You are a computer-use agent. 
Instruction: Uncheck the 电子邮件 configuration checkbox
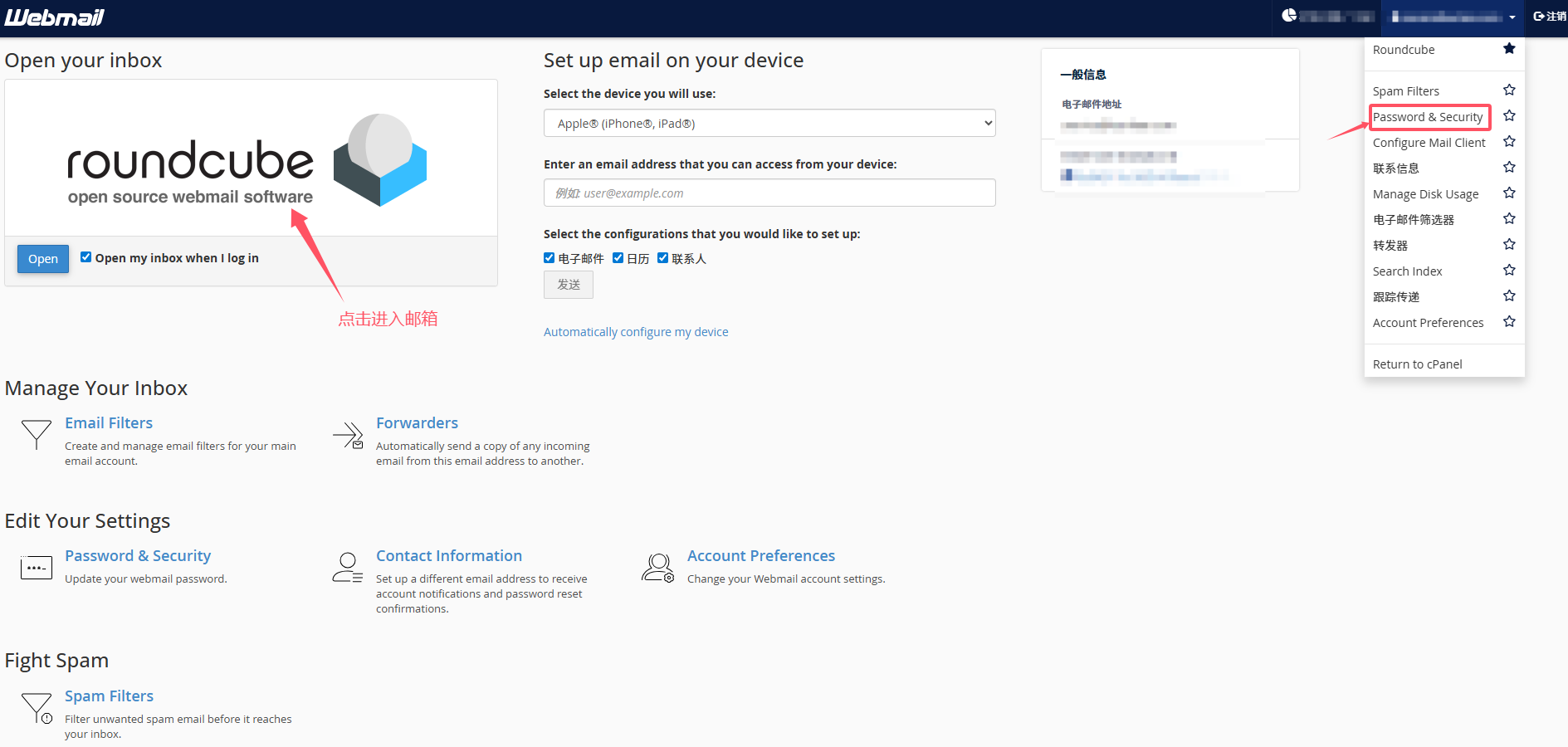pyautogui.click(x=549, y=258)
